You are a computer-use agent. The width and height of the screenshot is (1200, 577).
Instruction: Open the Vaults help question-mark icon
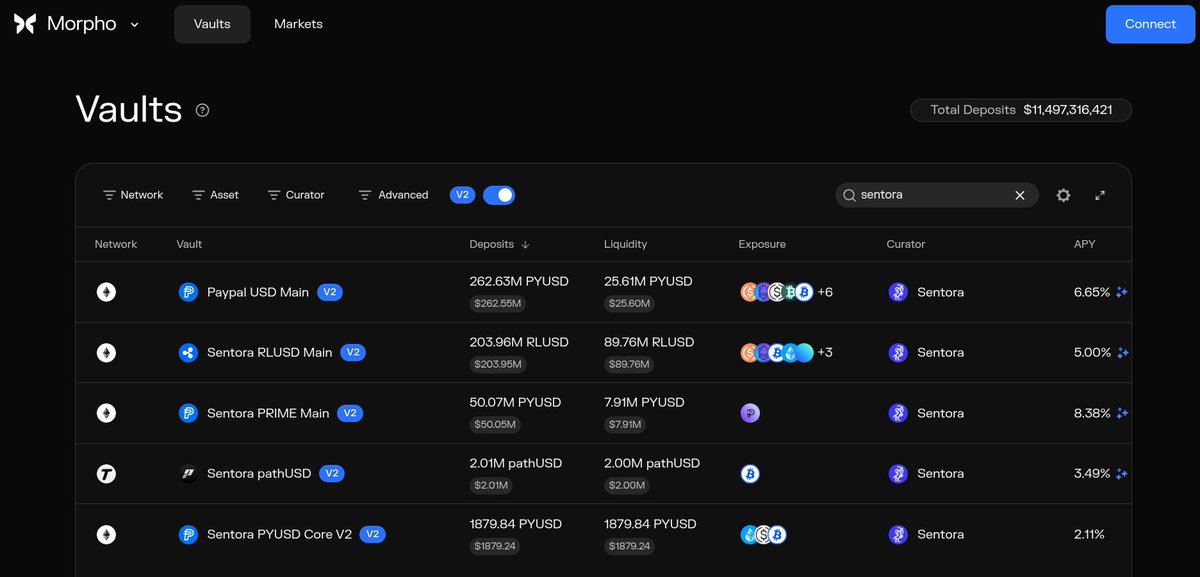point(203,110)
